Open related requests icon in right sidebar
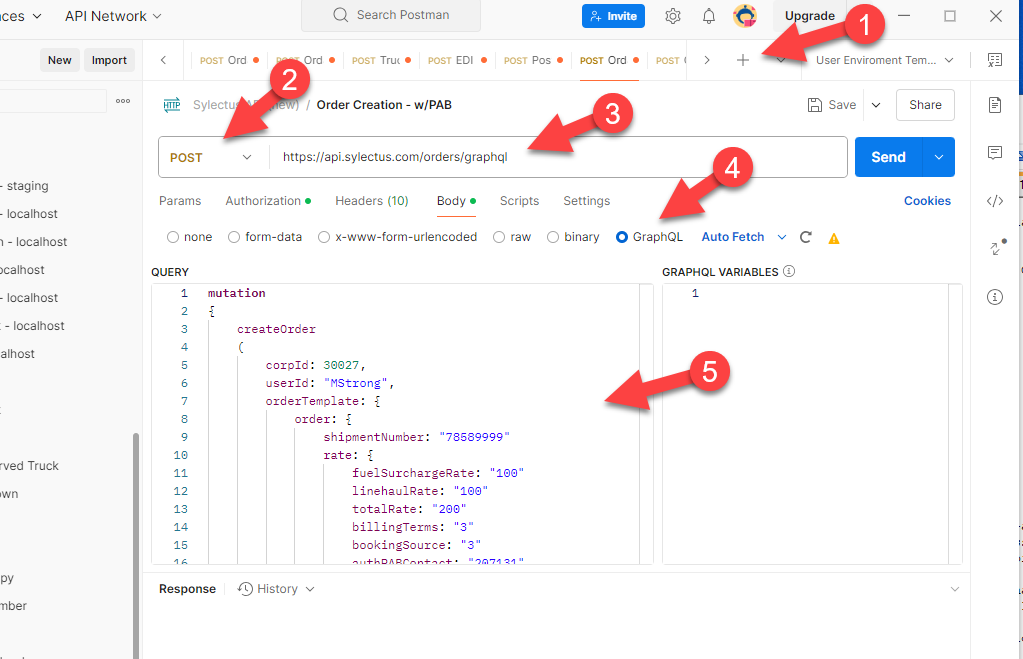1023x659 pixels. [x=997, y=247]
